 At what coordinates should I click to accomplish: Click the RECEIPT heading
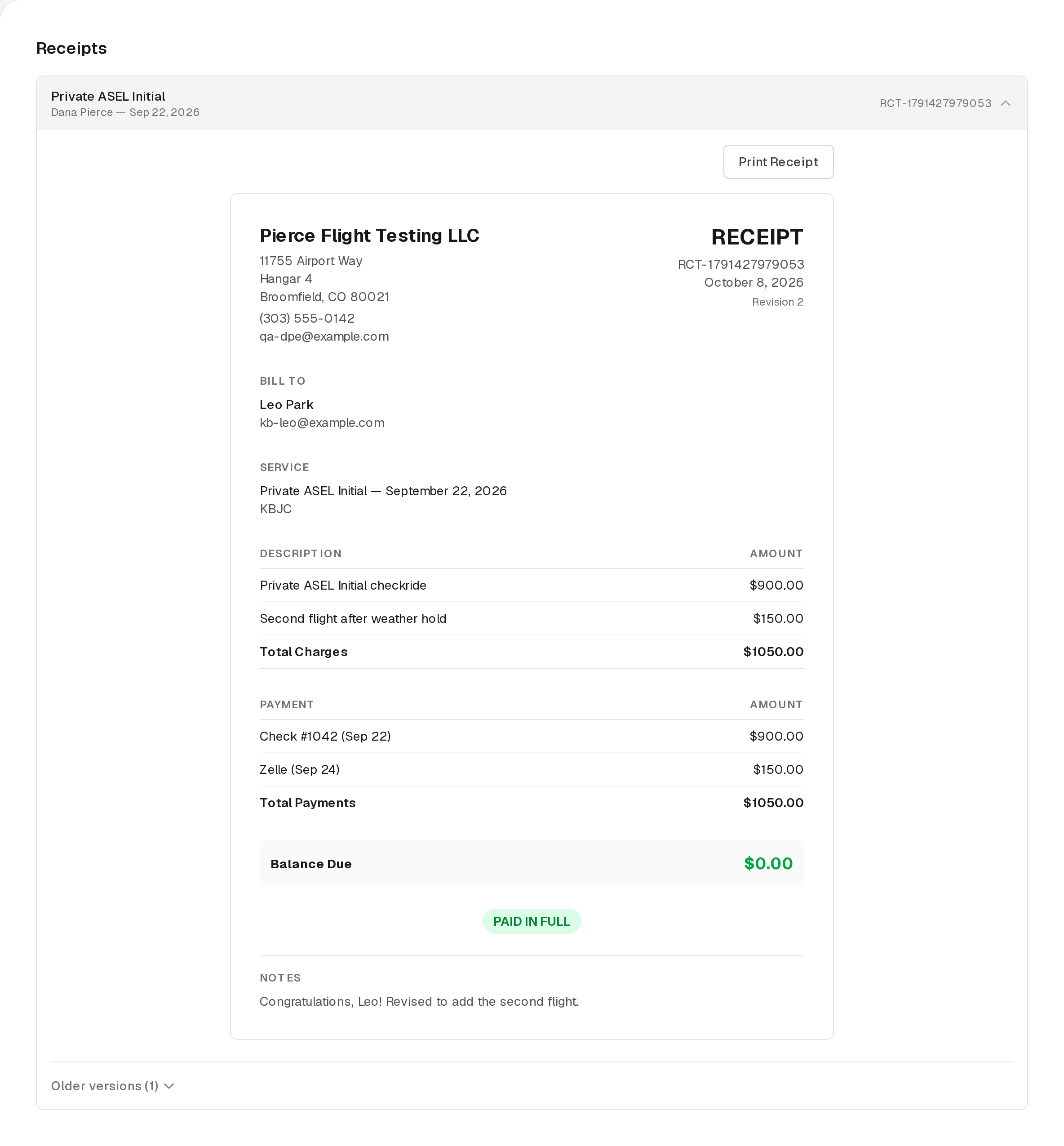(757, 237)
